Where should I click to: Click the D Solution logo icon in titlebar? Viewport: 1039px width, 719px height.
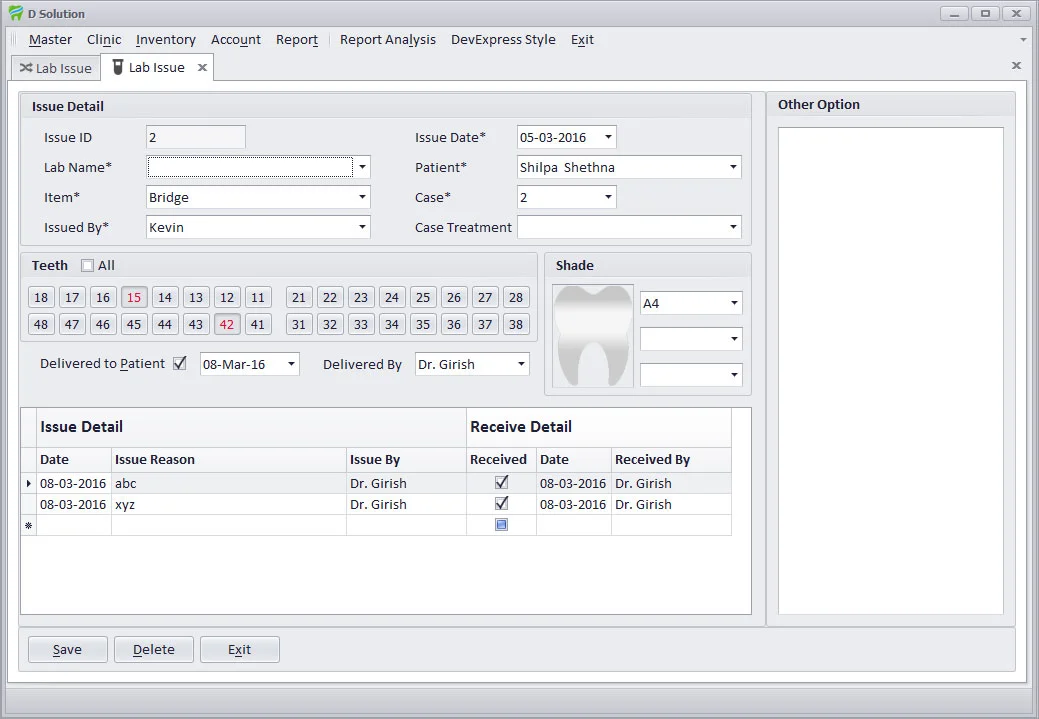(14, 13)
